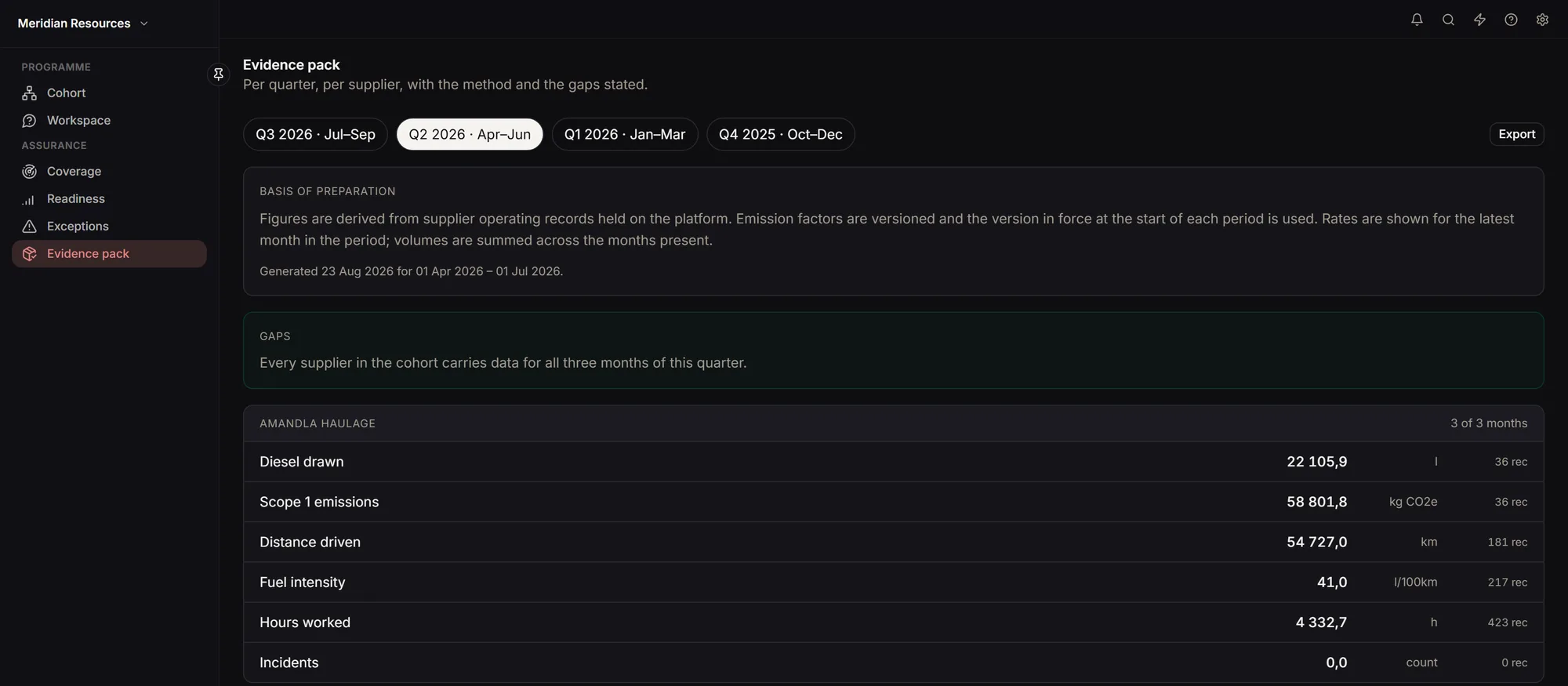This screenshot has height=686, width=1568.
Task: Click the value 22 105,9
Action: (1316, 462)
